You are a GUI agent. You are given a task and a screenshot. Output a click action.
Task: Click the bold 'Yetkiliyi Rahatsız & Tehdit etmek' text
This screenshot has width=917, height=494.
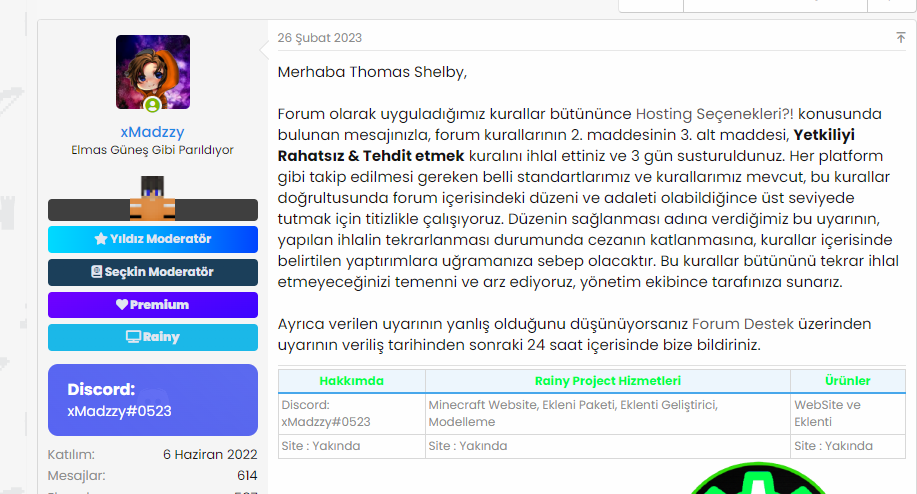coord(566,146)
